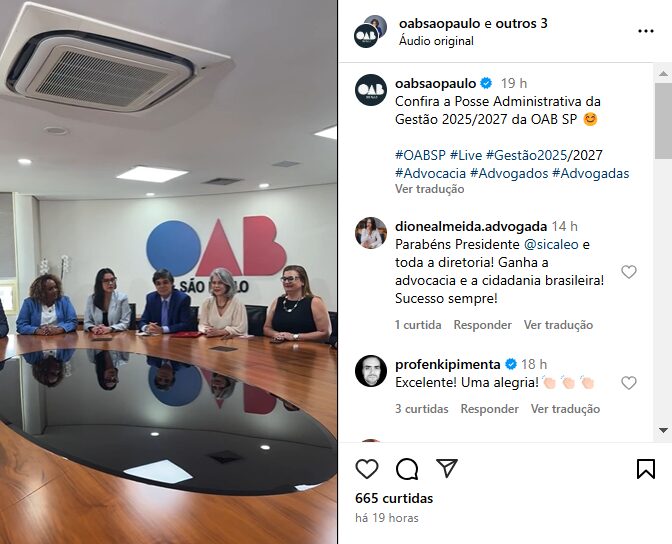The image size is (672, 544).
Task: View the 665 curtidas likes list
Action: pos(394,498)
